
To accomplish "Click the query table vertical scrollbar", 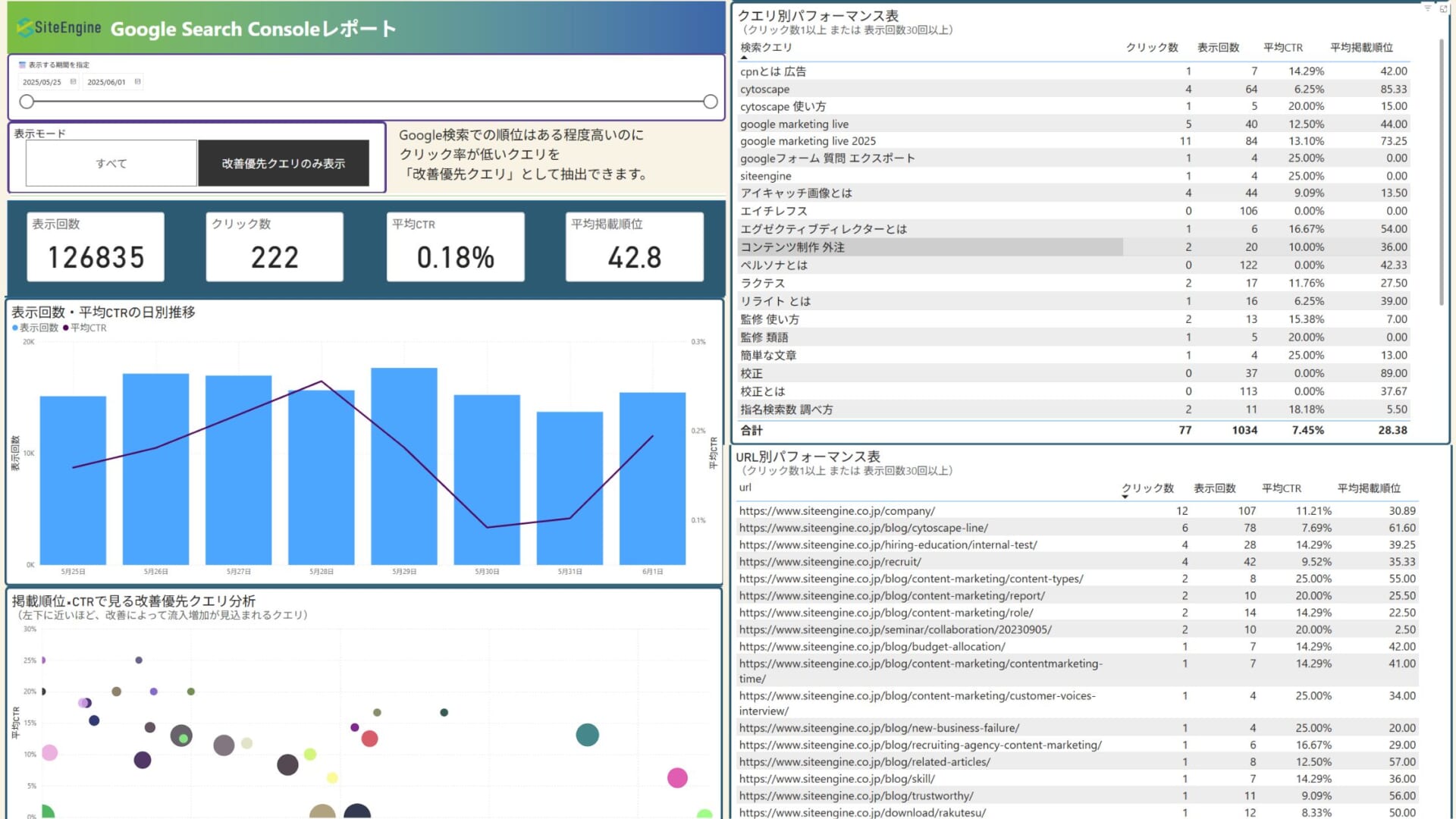I will [1441, 173].
